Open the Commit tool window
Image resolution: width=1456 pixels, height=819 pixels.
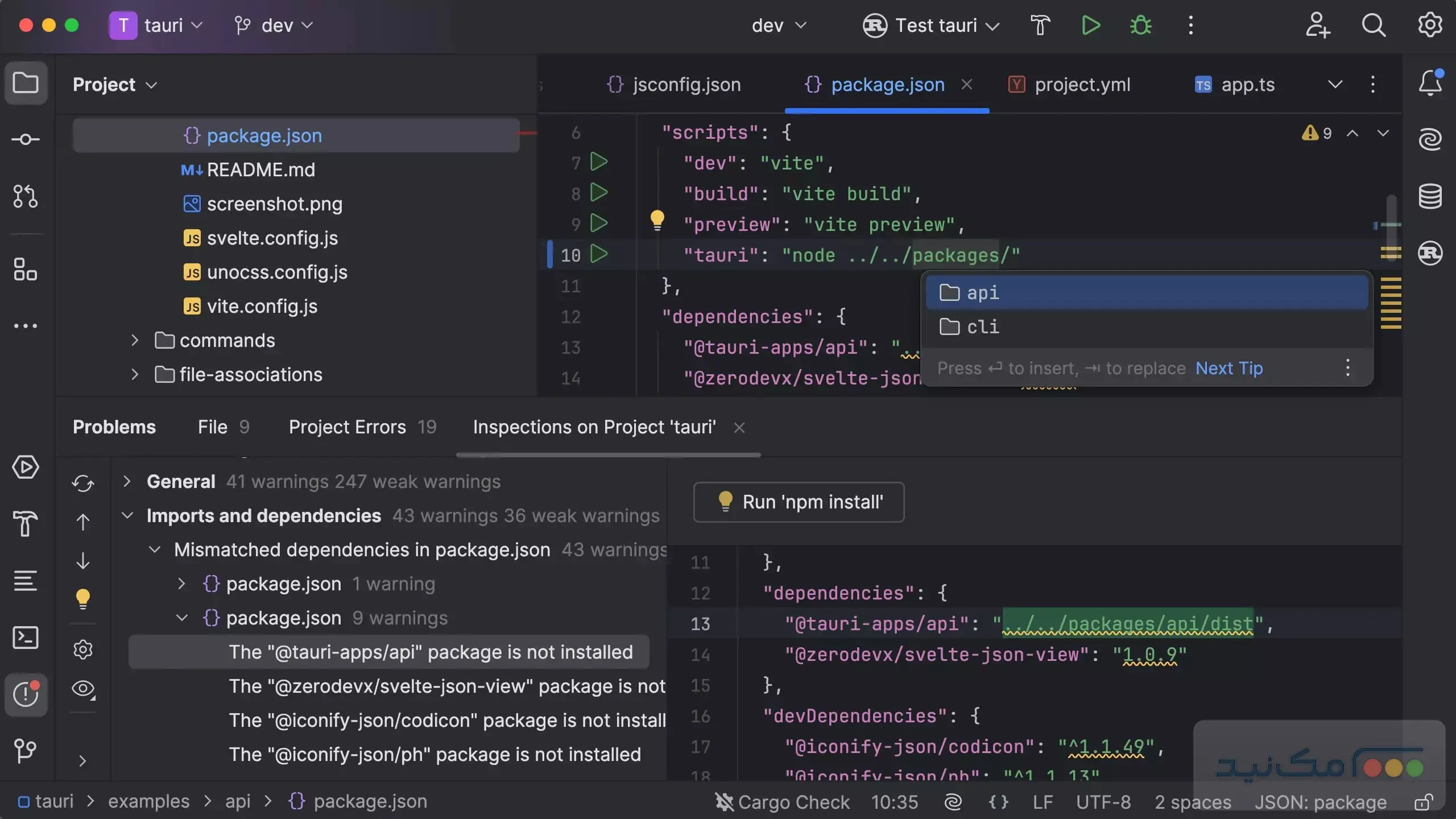tap(26, 138)
